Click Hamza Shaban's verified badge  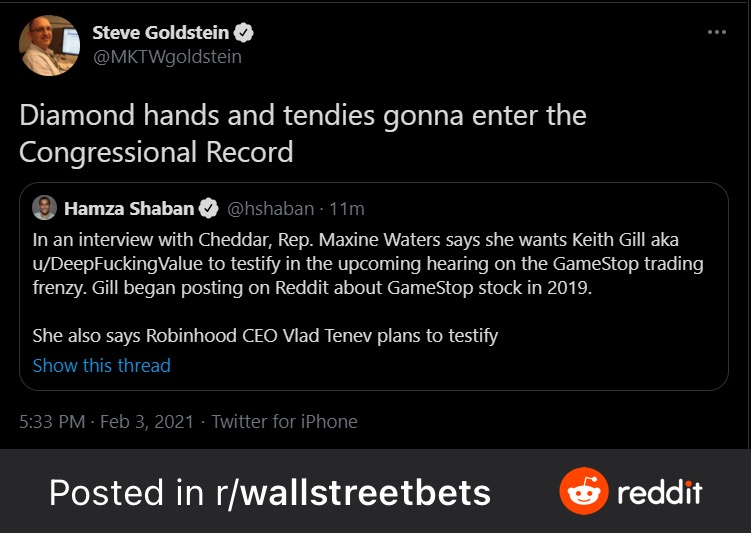coord(208,209)
